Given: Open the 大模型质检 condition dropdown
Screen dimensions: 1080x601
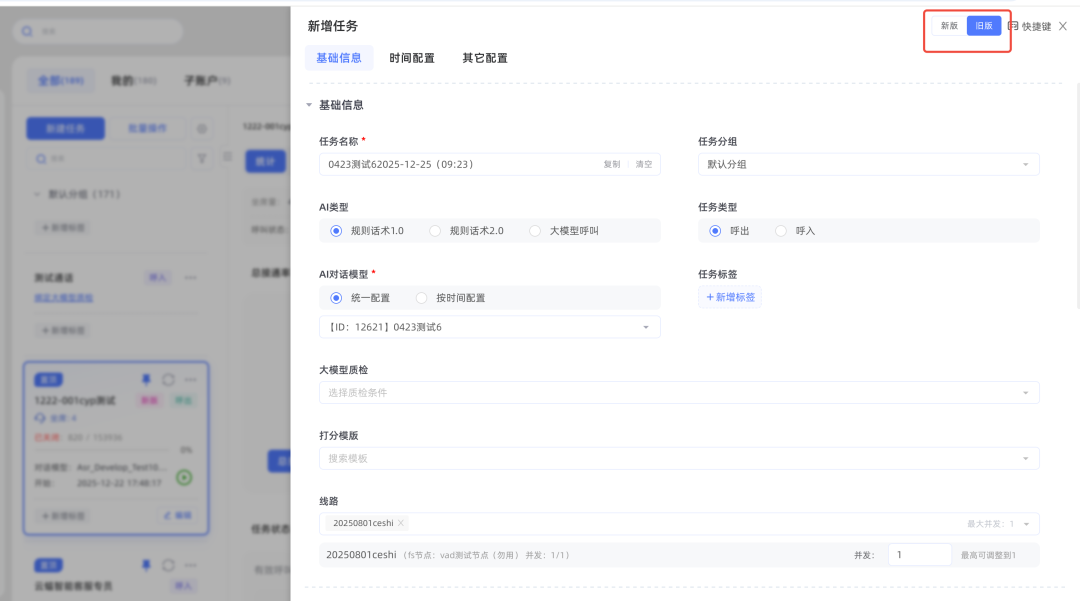Looking at the screenshot, I should pyautogui.click(x=678, y=393).
